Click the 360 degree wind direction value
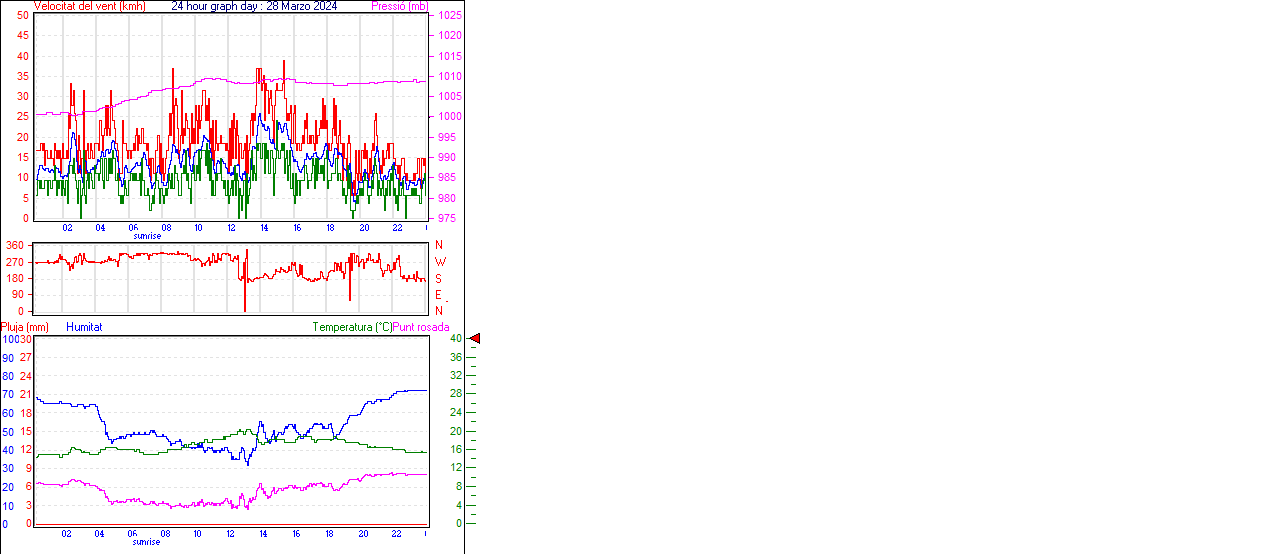 pos(14,245)
